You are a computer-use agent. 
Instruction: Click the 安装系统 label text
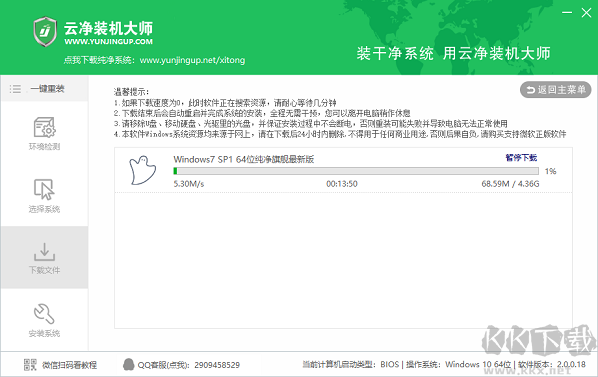pyautogui.click(x=44, y=334)
